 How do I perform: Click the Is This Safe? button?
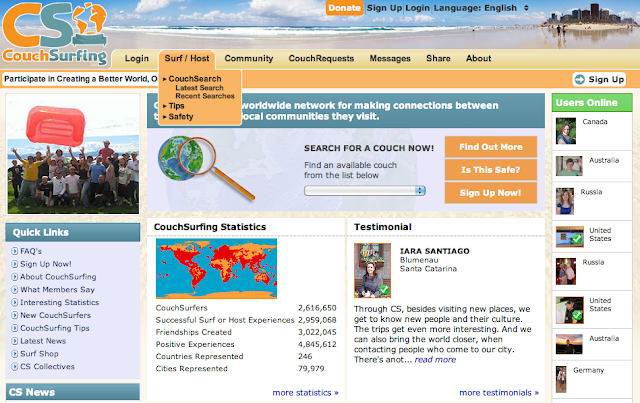(x=491, y=170)
